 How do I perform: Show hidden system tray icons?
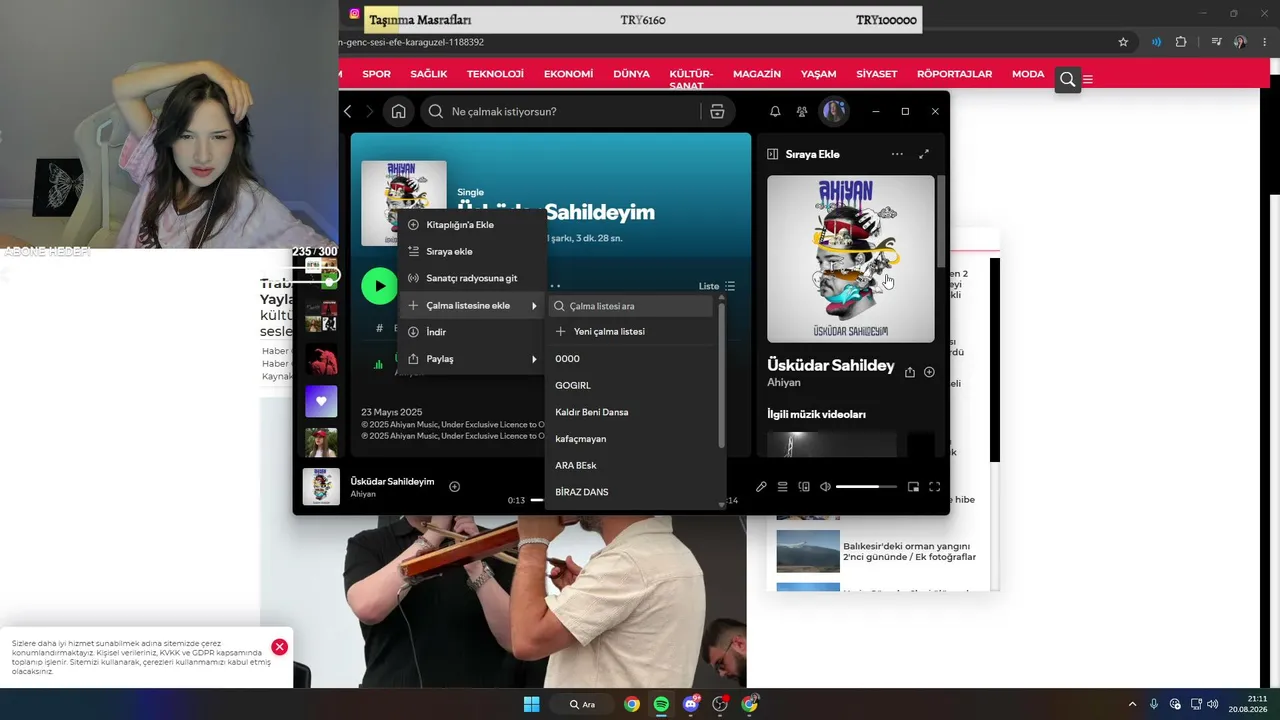tap(1132, 704)
